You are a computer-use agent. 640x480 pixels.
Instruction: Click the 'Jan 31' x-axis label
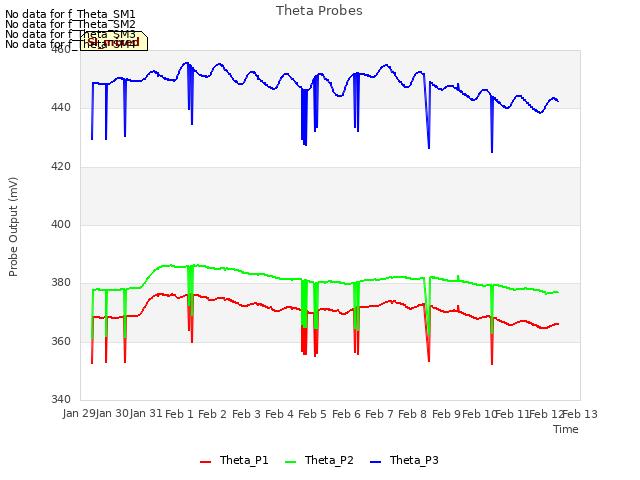(146, 414)
